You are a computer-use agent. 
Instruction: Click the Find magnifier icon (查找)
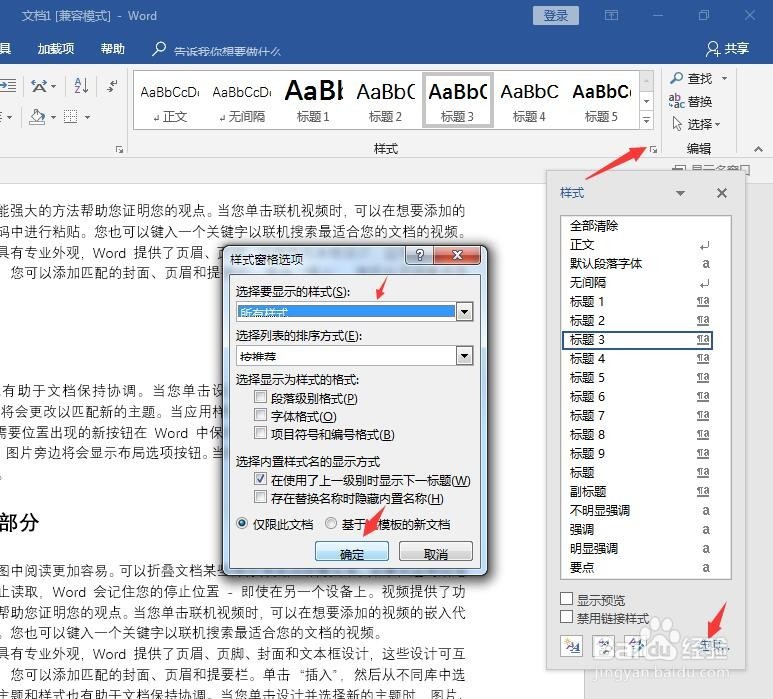tap(677, 78)
